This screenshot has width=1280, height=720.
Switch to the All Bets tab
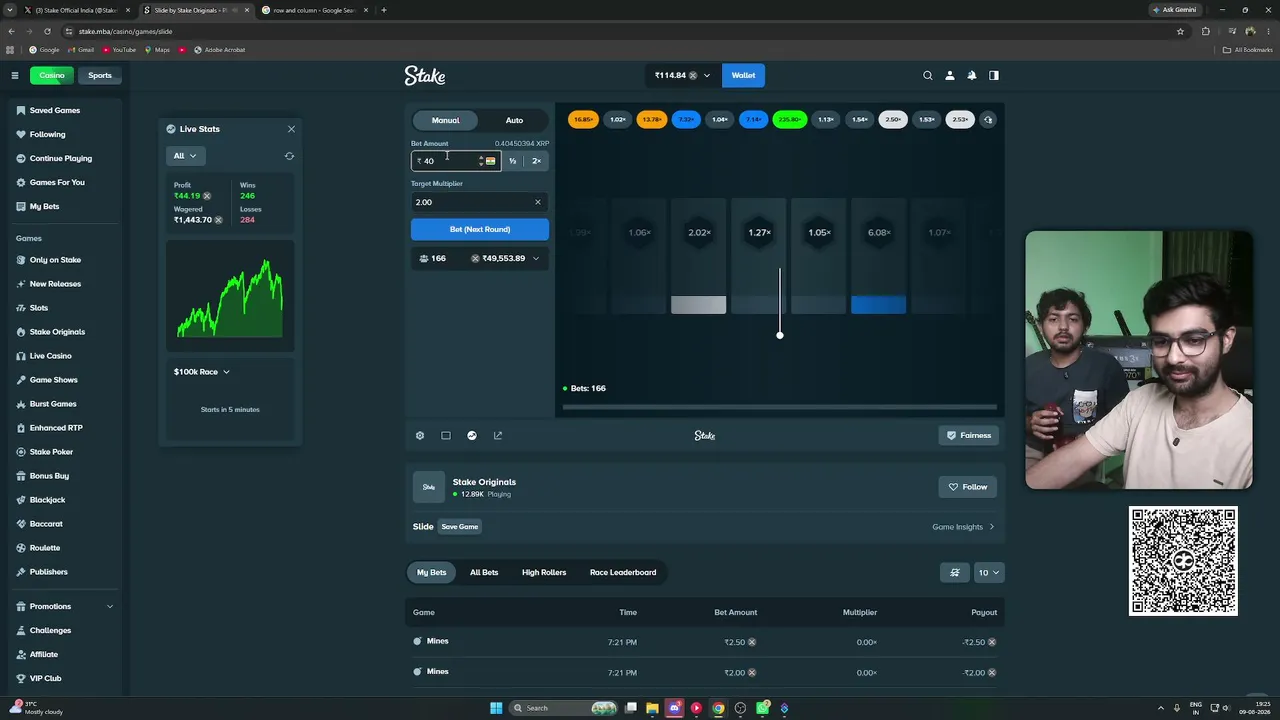pos(484,572)
